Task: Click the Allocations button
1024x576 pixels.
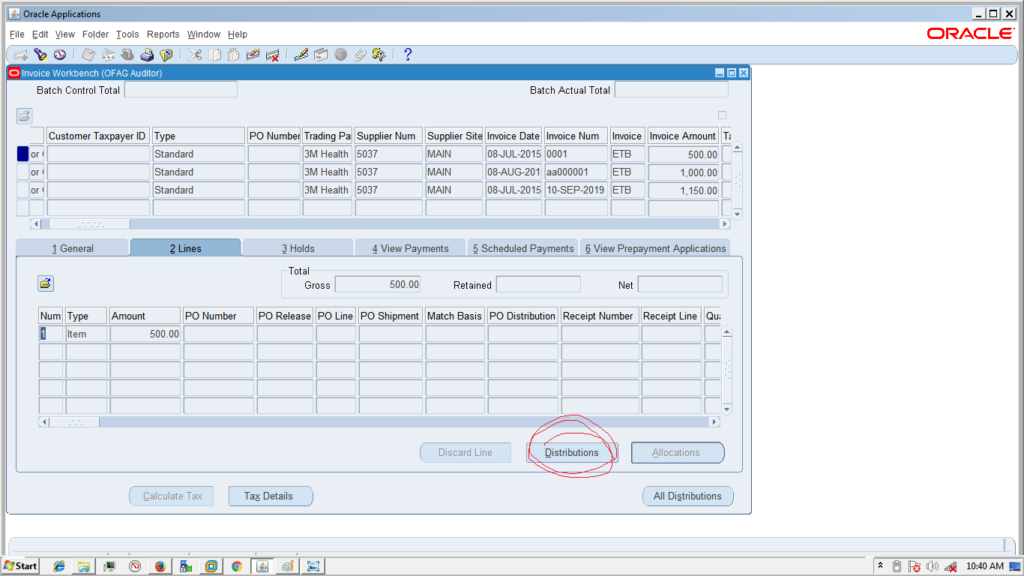Action: (677, 453)
